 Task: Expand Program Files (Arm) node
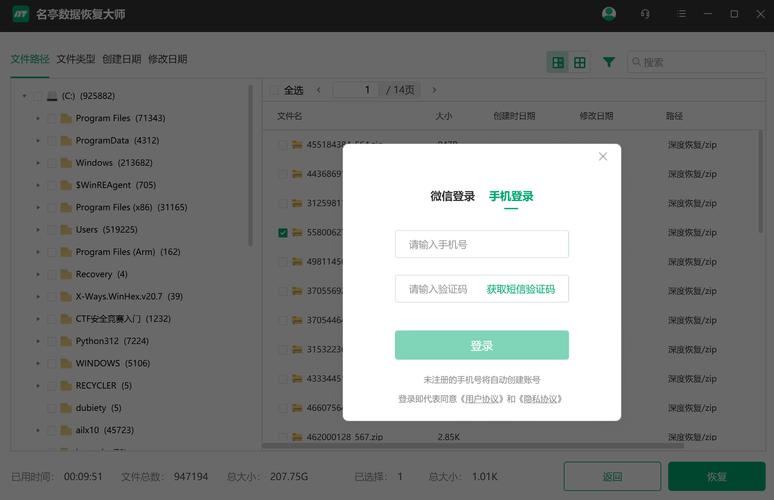(38, 252)
